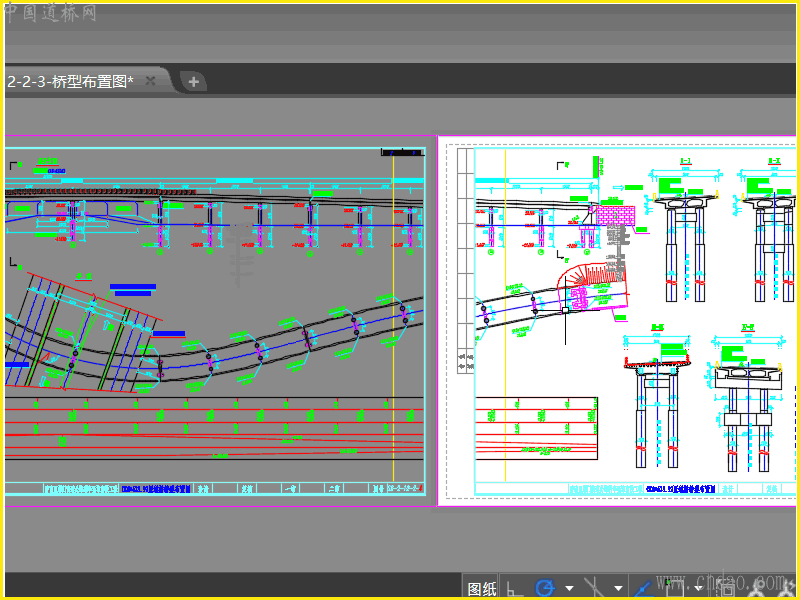Screen dimensions: 800x600
Task: Open the isometric drafting plane dropdown arrow
Action: tap(618, 588)
